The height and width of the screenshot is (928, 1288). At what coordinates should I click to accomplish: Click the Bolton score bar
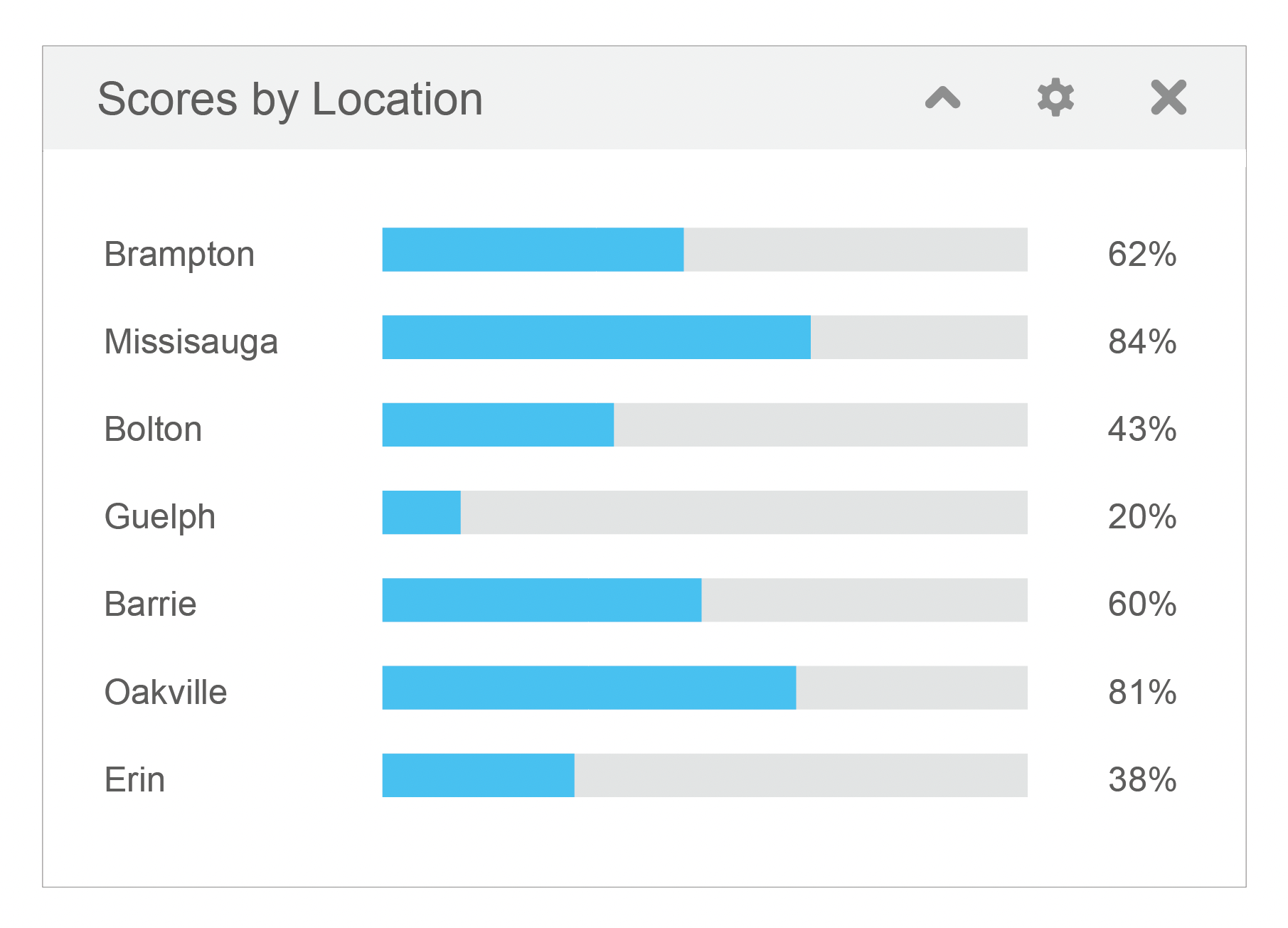coord(704,425)
